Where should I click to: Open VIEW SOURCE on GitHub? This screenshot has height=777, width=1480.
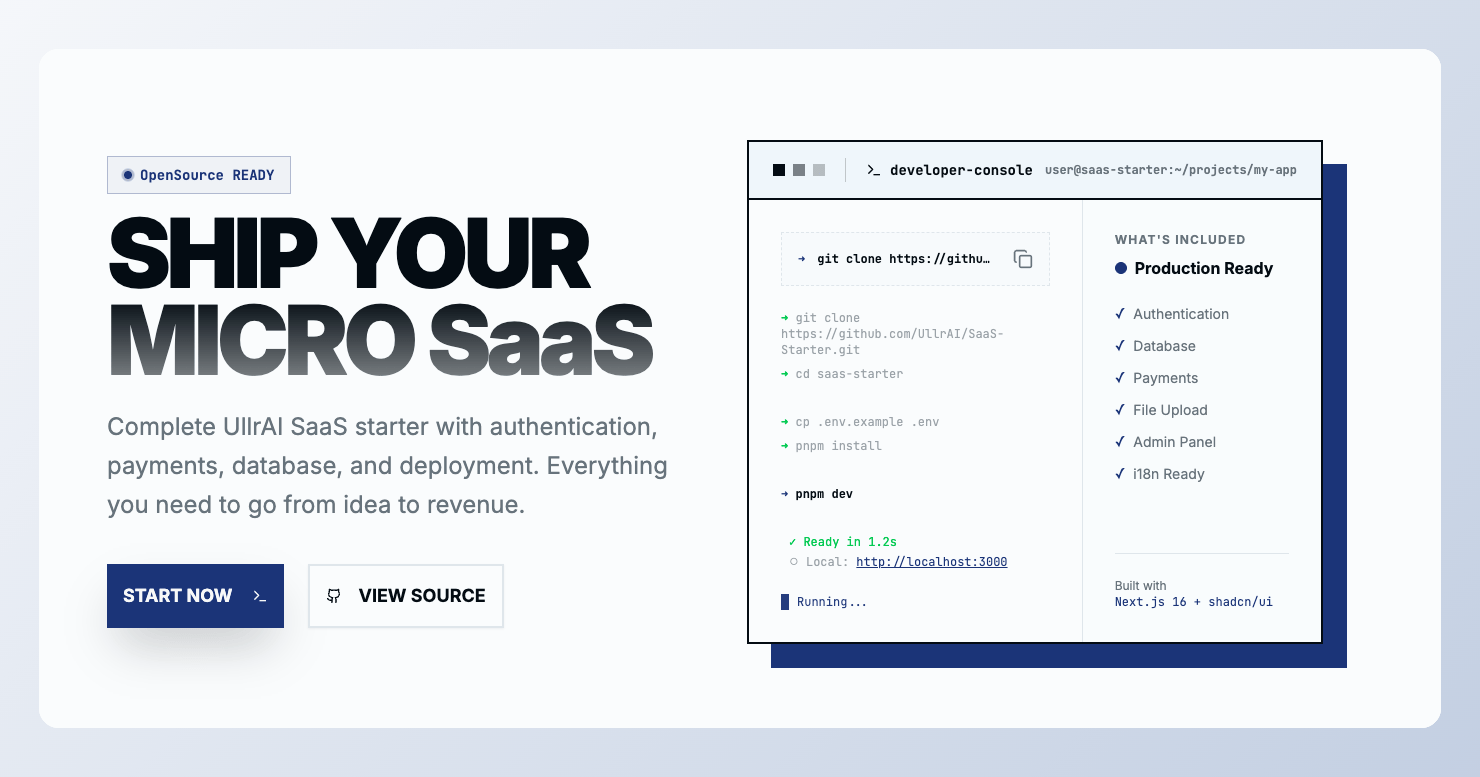[406, 596]
